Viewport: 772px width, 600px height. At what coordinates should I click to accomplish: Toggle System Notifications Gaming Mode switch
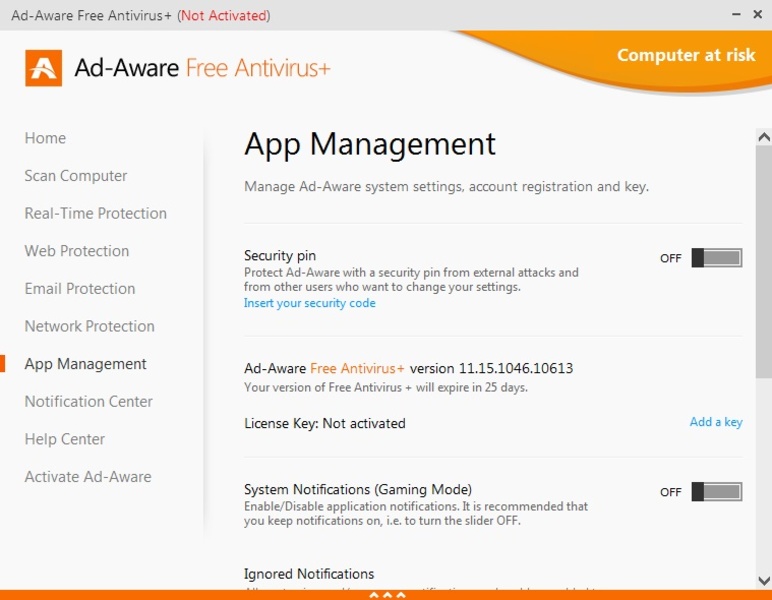[x=716, y=492]
